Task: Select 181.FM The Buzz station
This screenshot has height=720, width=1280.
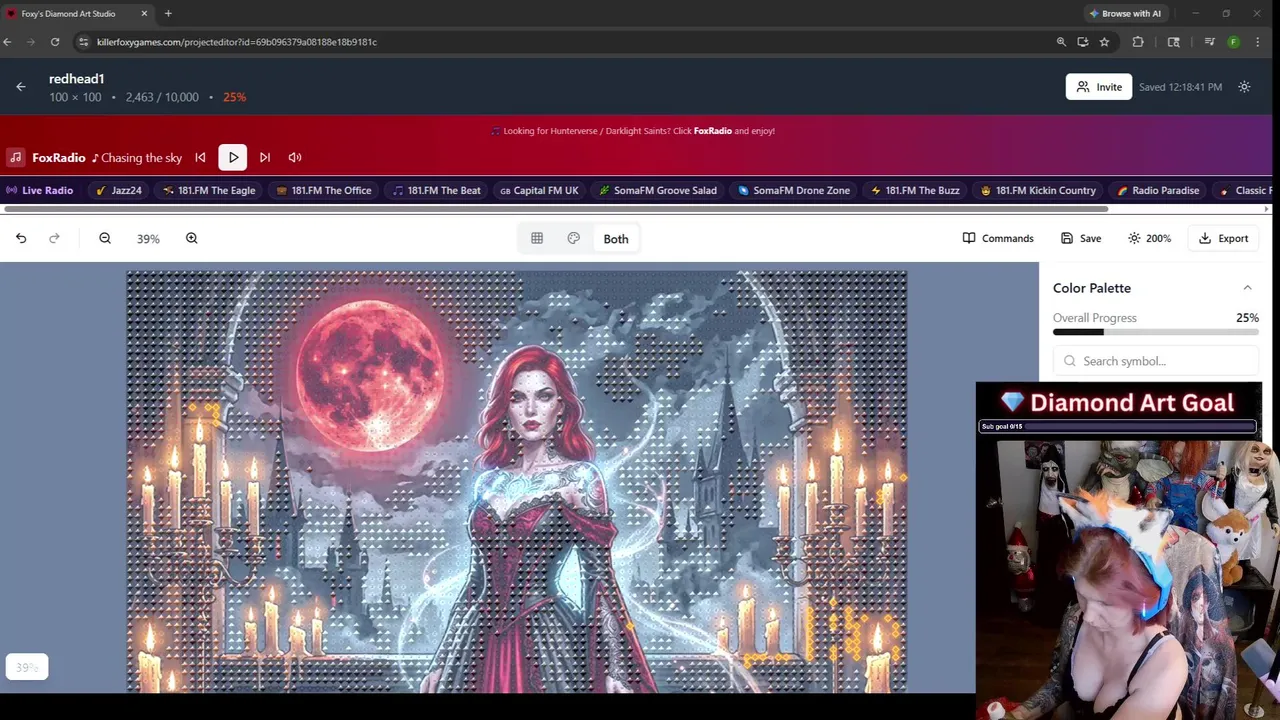Action: [x=915, y=190]
